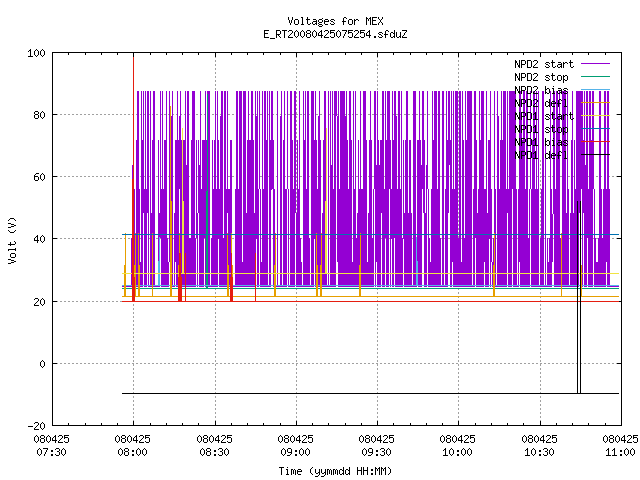Click the yellow NPD1 start legend line sample
The width and height of the screenshot is (640, 480).
[x=595, y=116]
